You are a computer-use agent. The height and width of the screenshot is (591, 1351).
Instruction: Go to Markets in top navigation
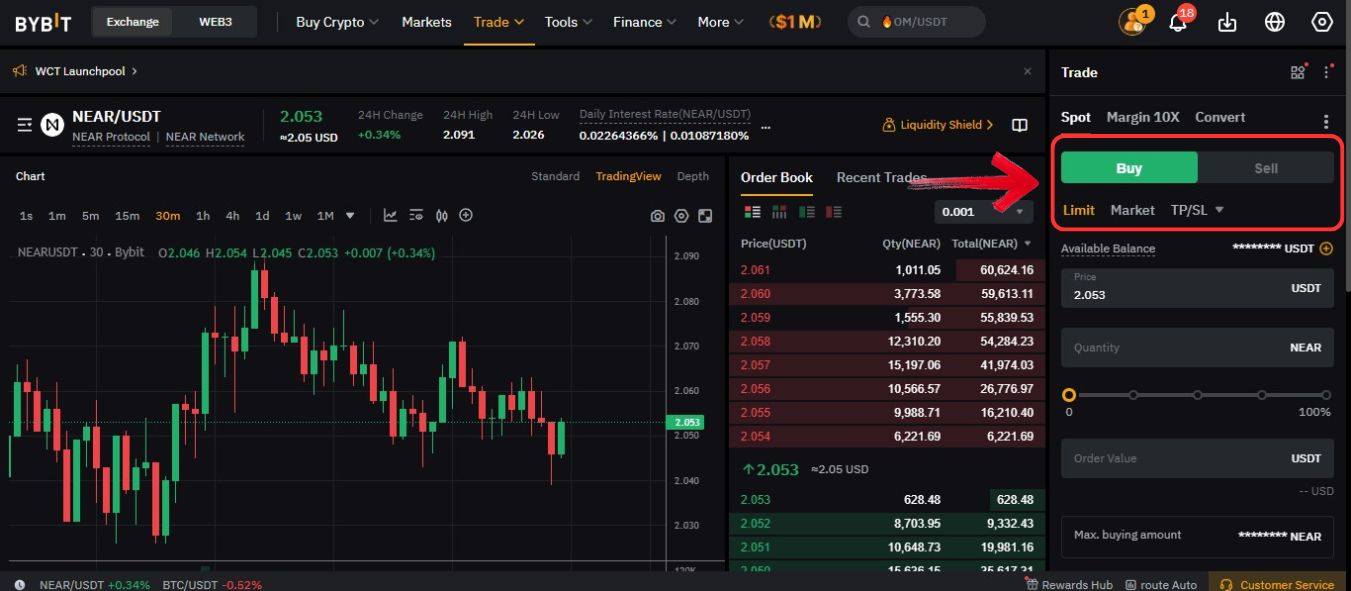pos(426,22)
